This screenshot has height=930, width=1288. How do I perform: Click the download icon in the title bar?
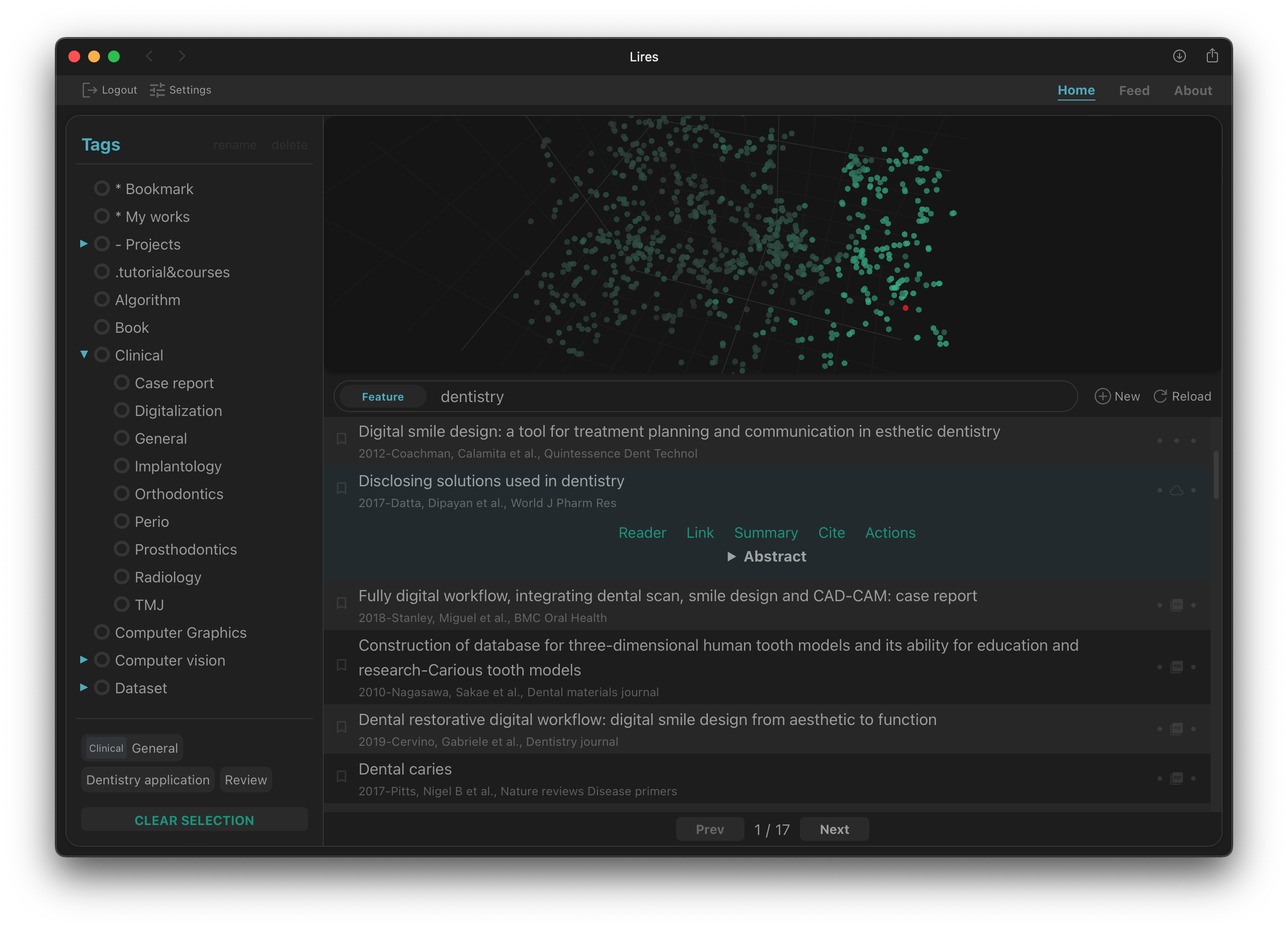coord(1179,55)
